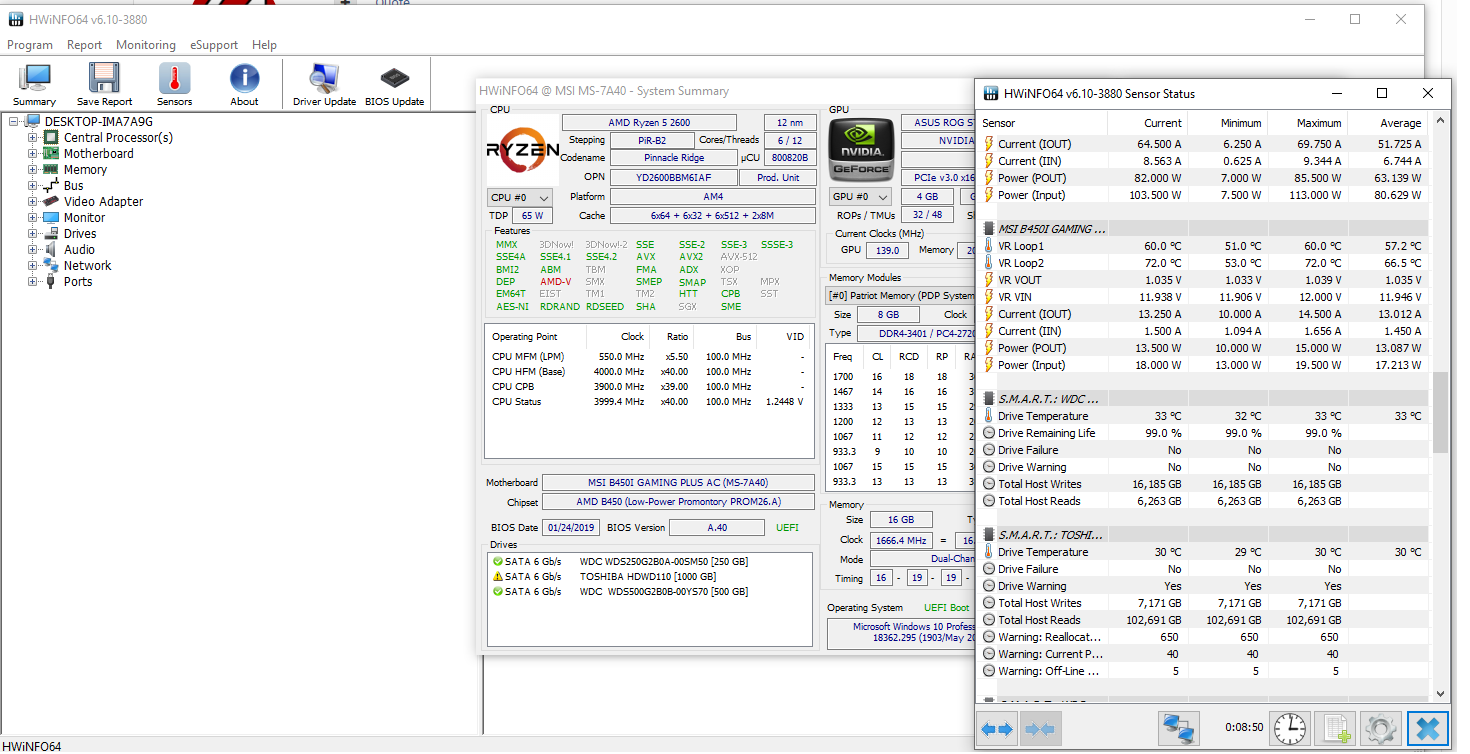Screen dimensions: 1470x754
Task: Click the expand layout double-arrow button in Sensor Status
Action: coord(997,729)
